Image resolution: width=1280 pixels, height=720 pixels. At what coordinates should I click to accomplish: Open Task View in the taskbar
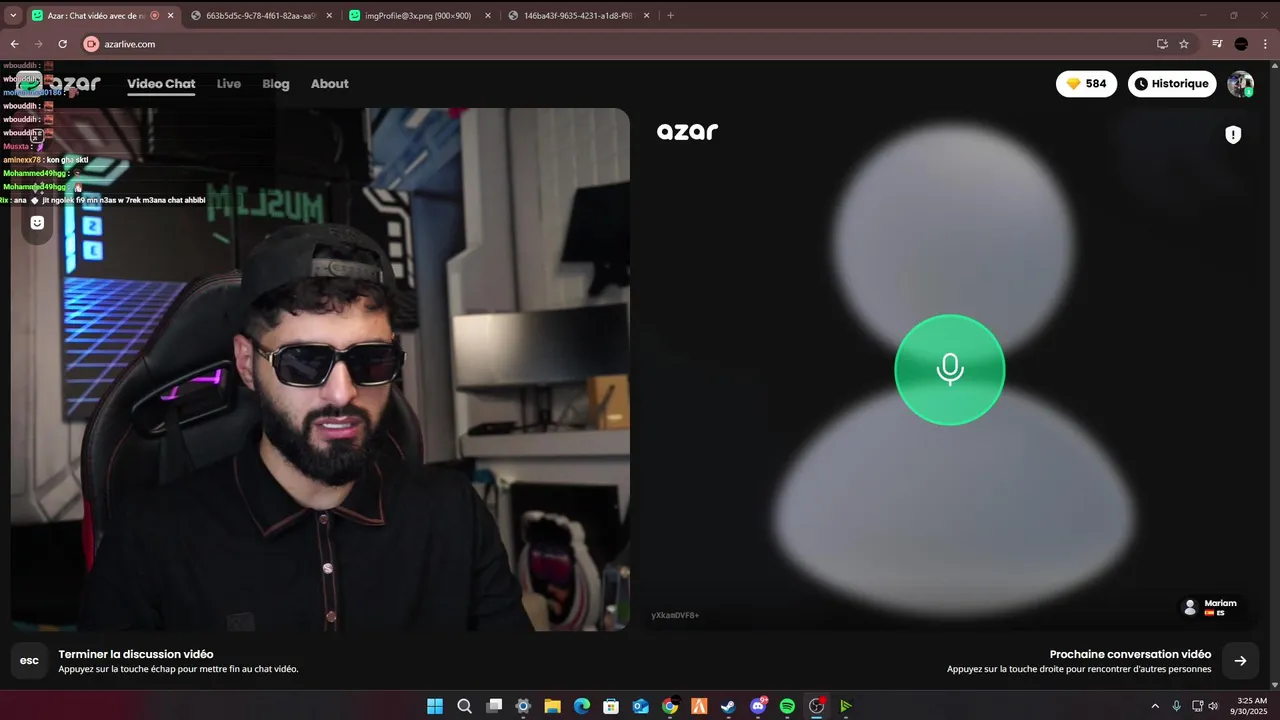(494, 706)
